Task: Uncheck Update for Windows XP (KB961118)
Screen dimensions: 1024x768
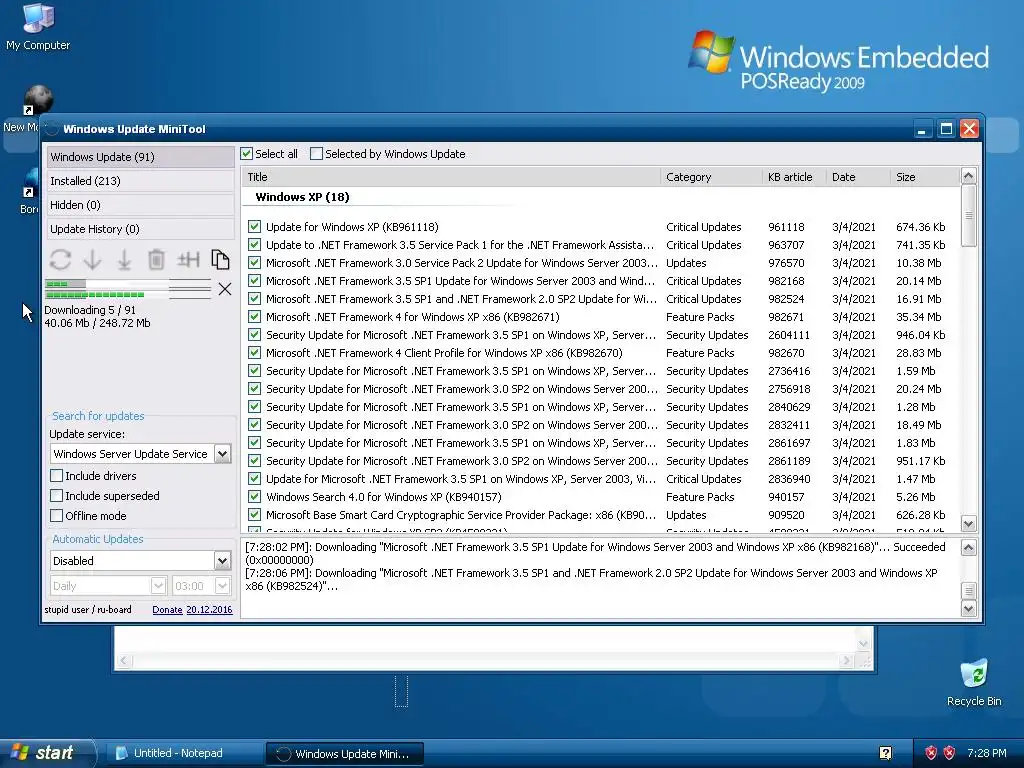Action: click(255, 227)
